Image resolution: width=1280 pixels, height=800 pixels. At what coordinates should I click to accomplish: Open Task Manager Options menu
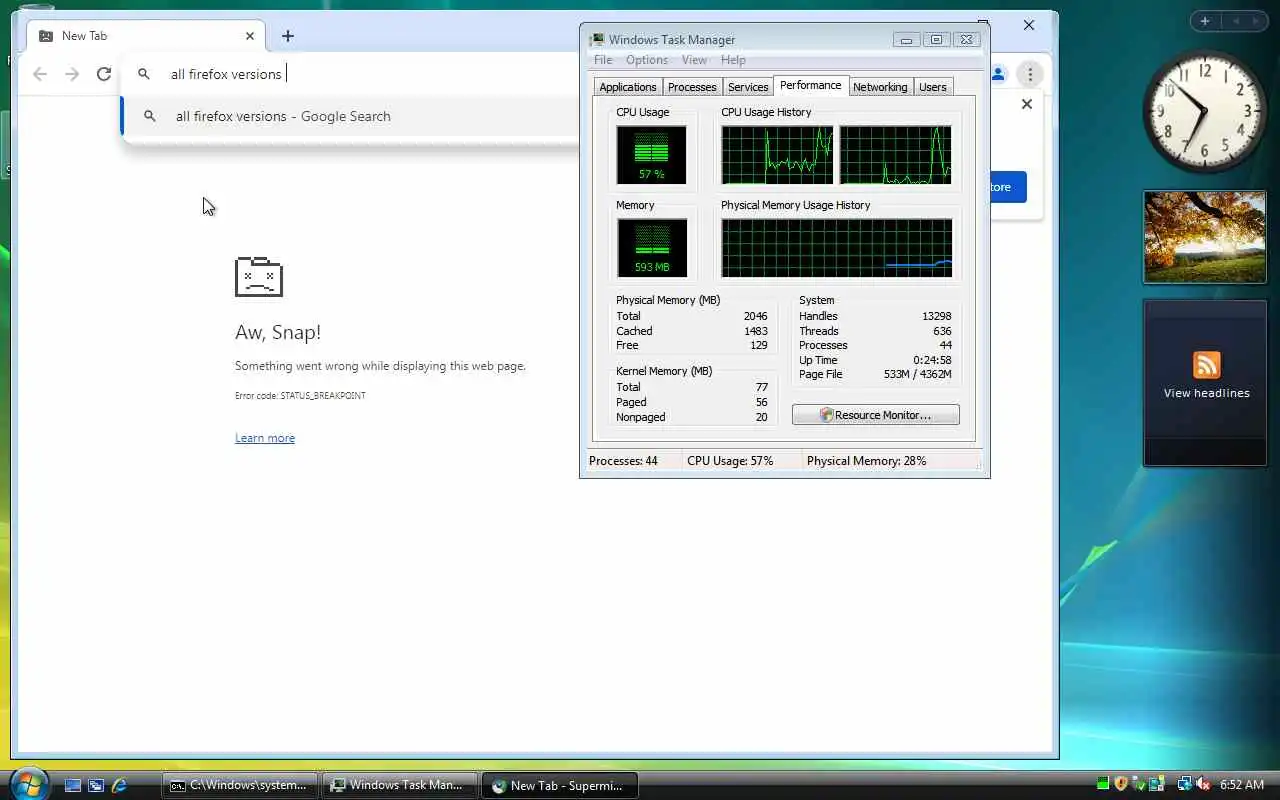647,60
